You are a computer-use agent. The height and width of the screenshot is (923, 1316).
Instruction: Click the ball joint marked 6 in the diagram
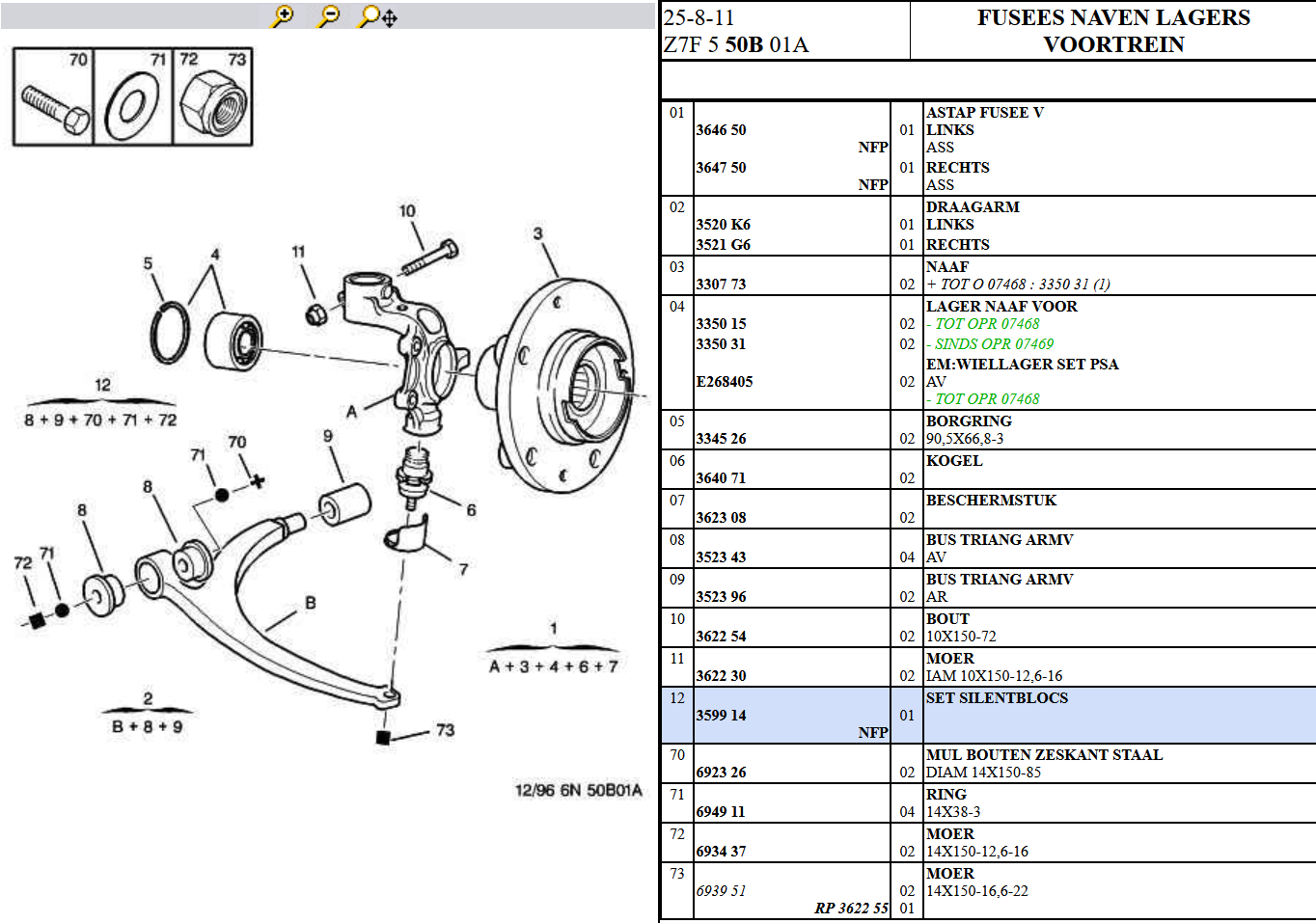(413, 473)
